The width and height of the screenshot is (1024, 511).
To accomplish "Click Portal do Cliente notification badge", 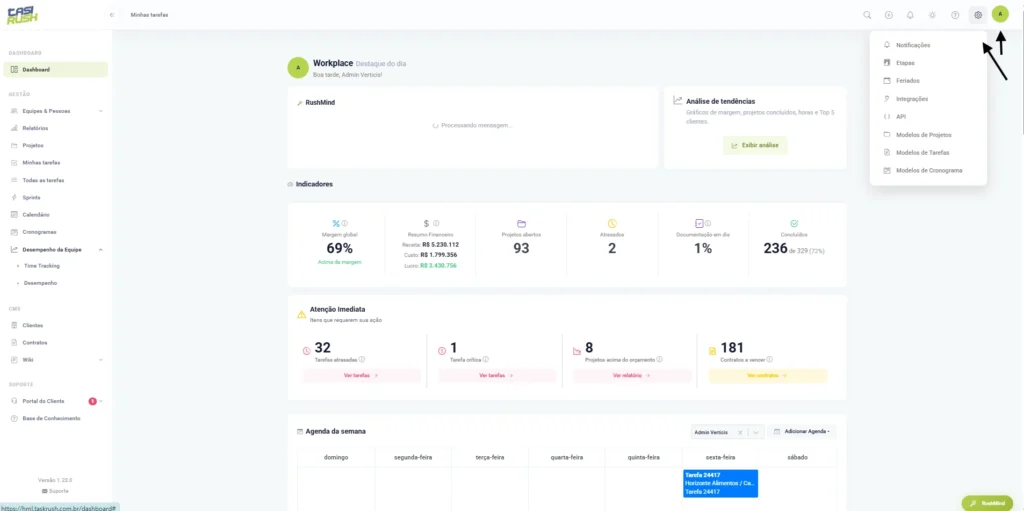I will point(93,401).
